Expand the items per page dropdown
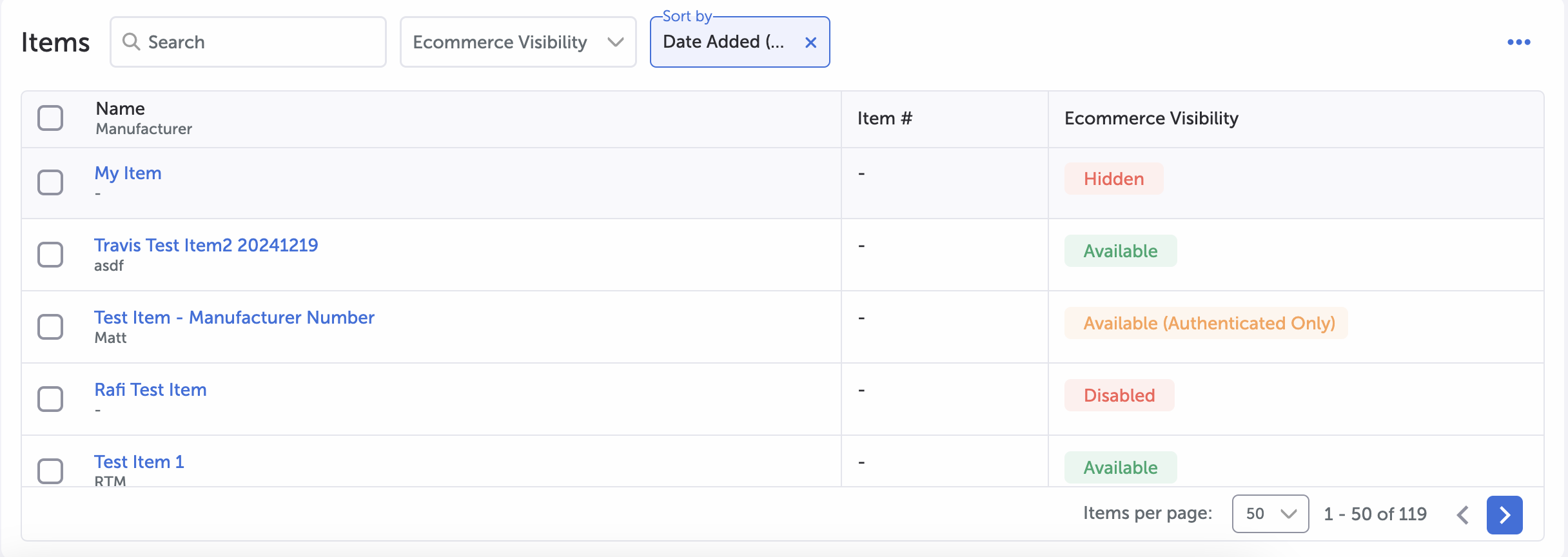Image resolution: width=1568 pixels, height=557 pixels. click(x=1269, y=514)
